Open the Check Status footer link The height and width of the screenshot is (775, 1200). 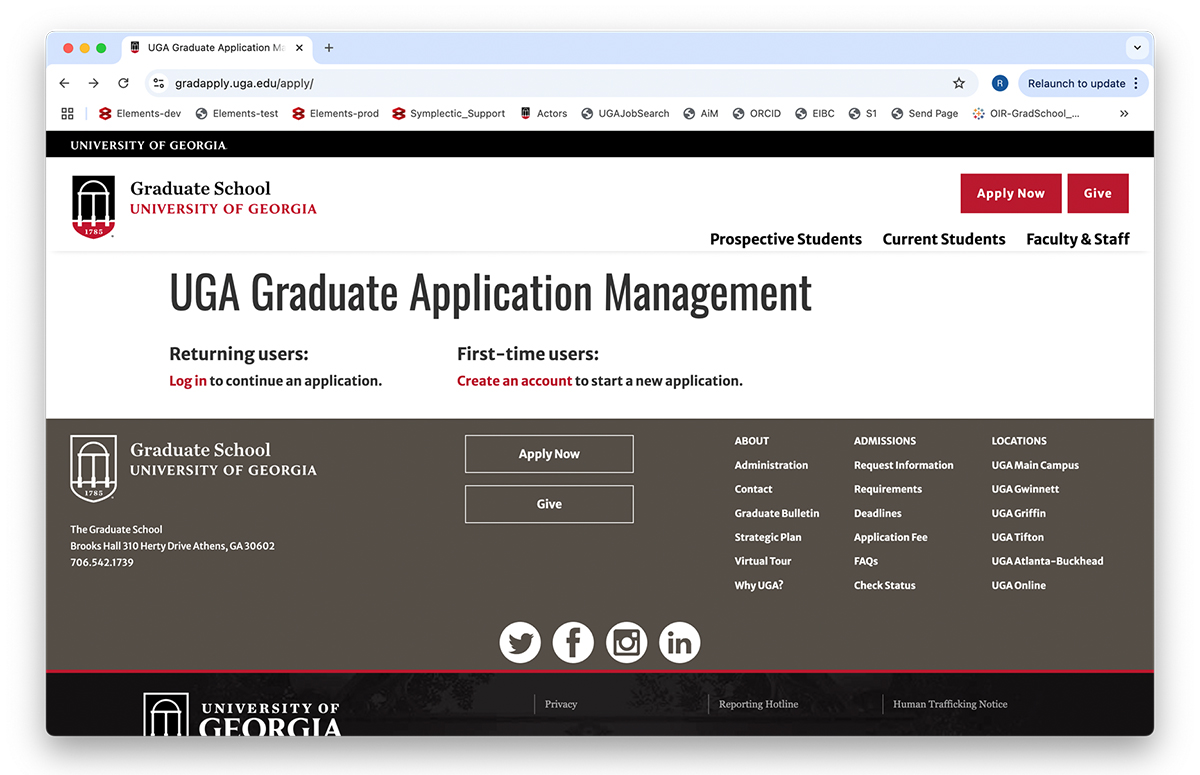pos(885,585)
